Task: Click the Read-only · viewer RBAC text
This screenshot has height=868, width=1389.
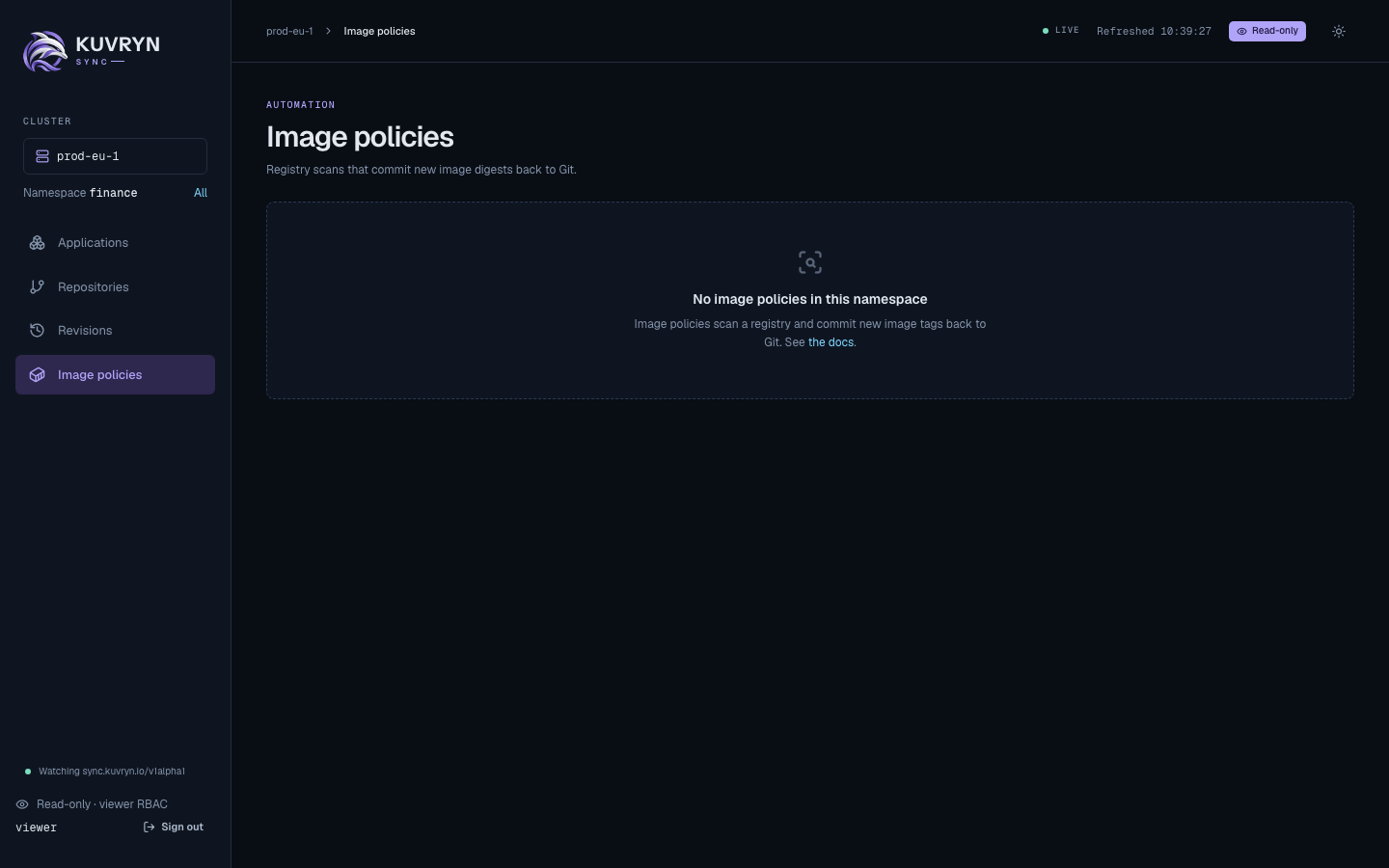Action: 102,804
